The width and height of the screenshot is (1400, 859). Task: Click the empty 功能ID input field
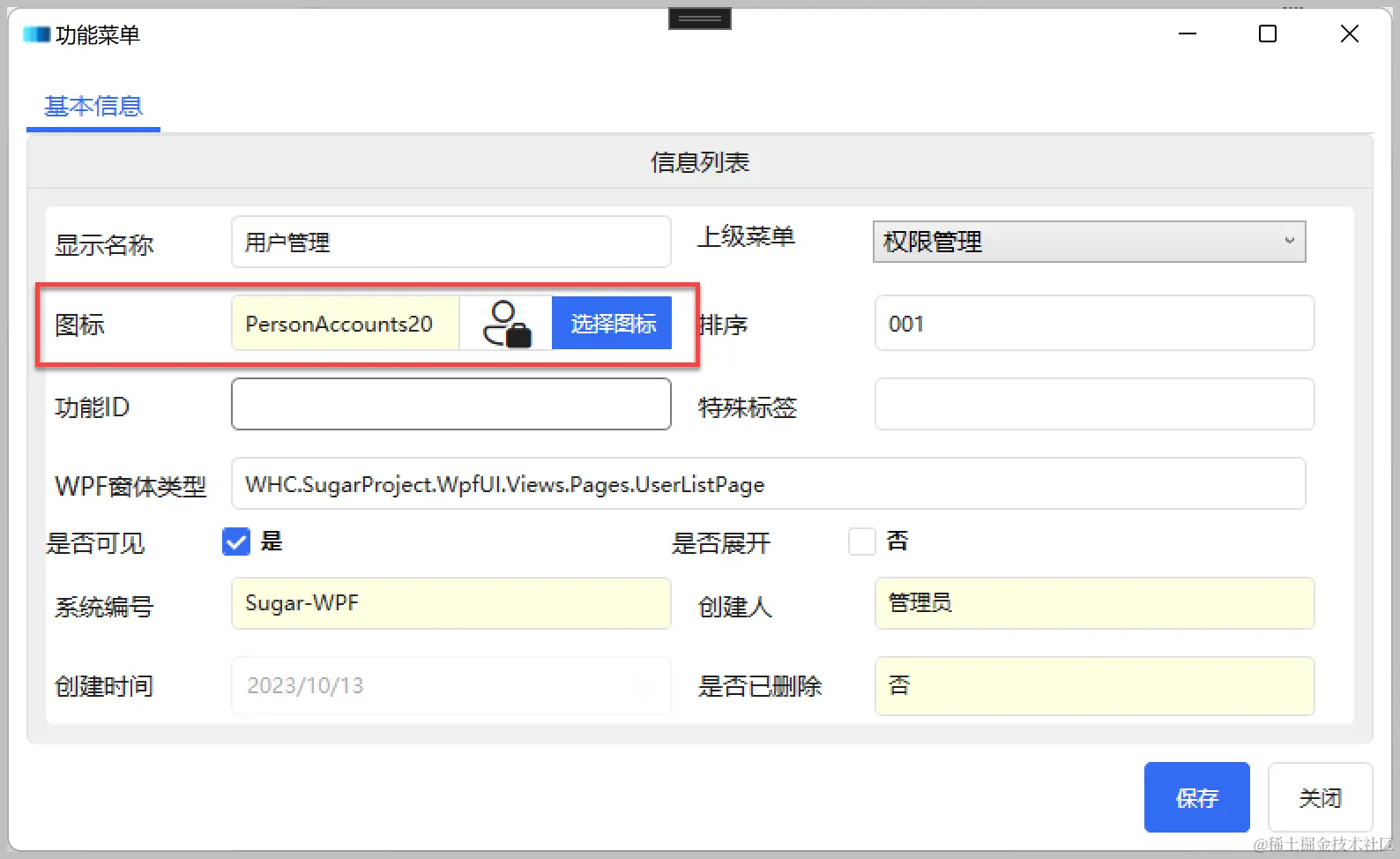451,404
